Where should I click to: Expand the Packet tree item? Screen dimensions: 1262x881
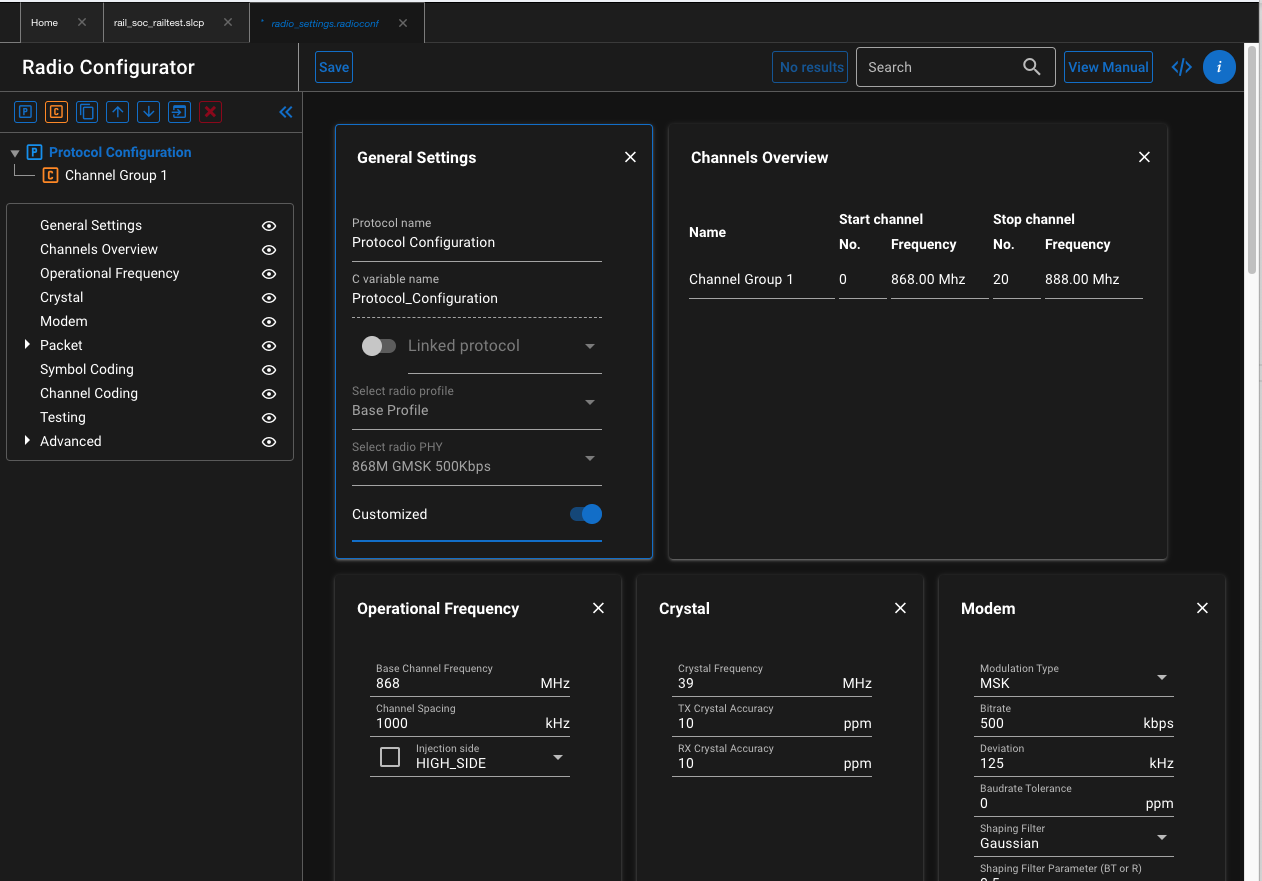25,345
